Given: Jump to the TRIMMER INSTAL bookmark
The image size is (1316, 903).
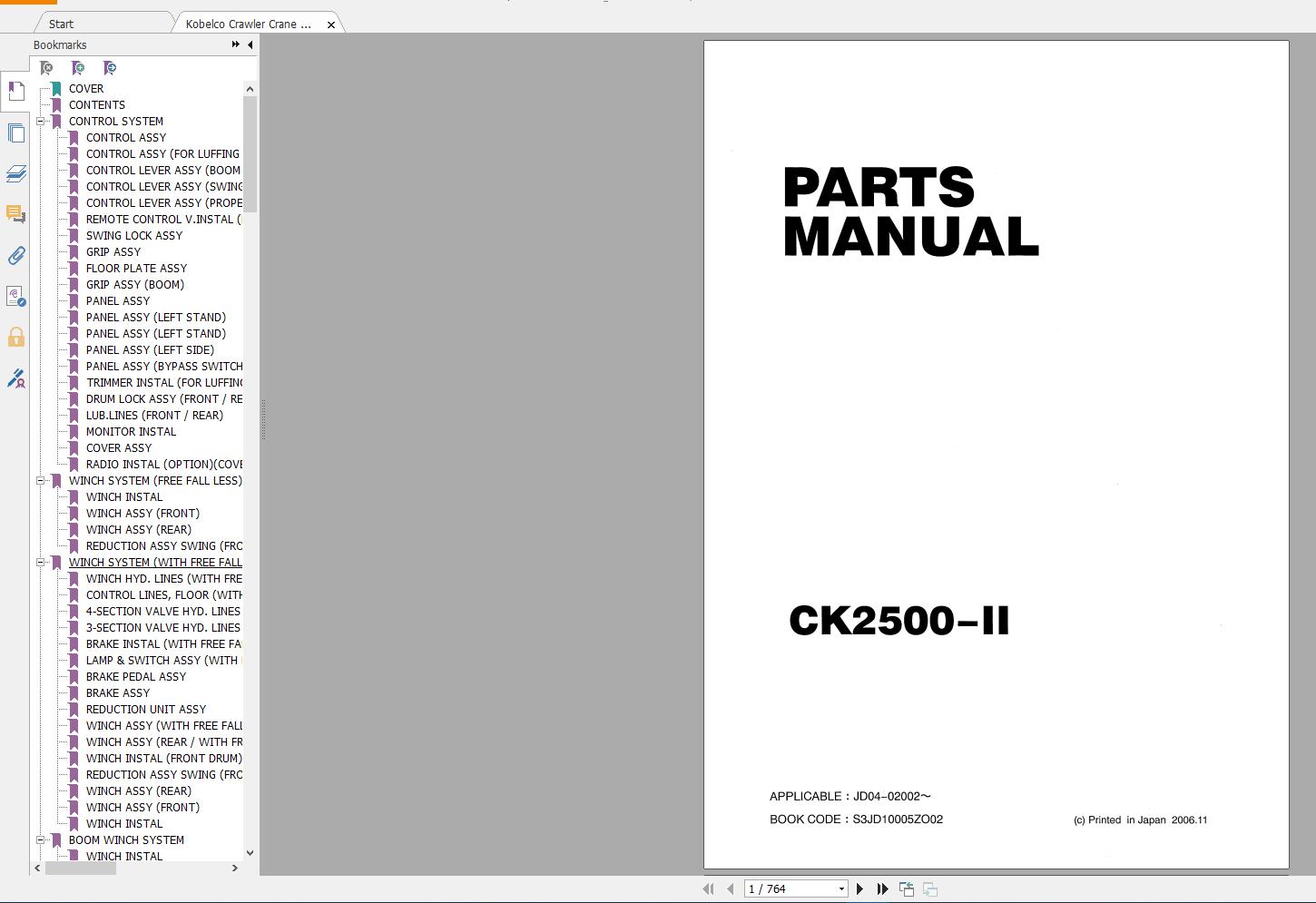Looking at the screenshot, I should [x=163, y=383].
